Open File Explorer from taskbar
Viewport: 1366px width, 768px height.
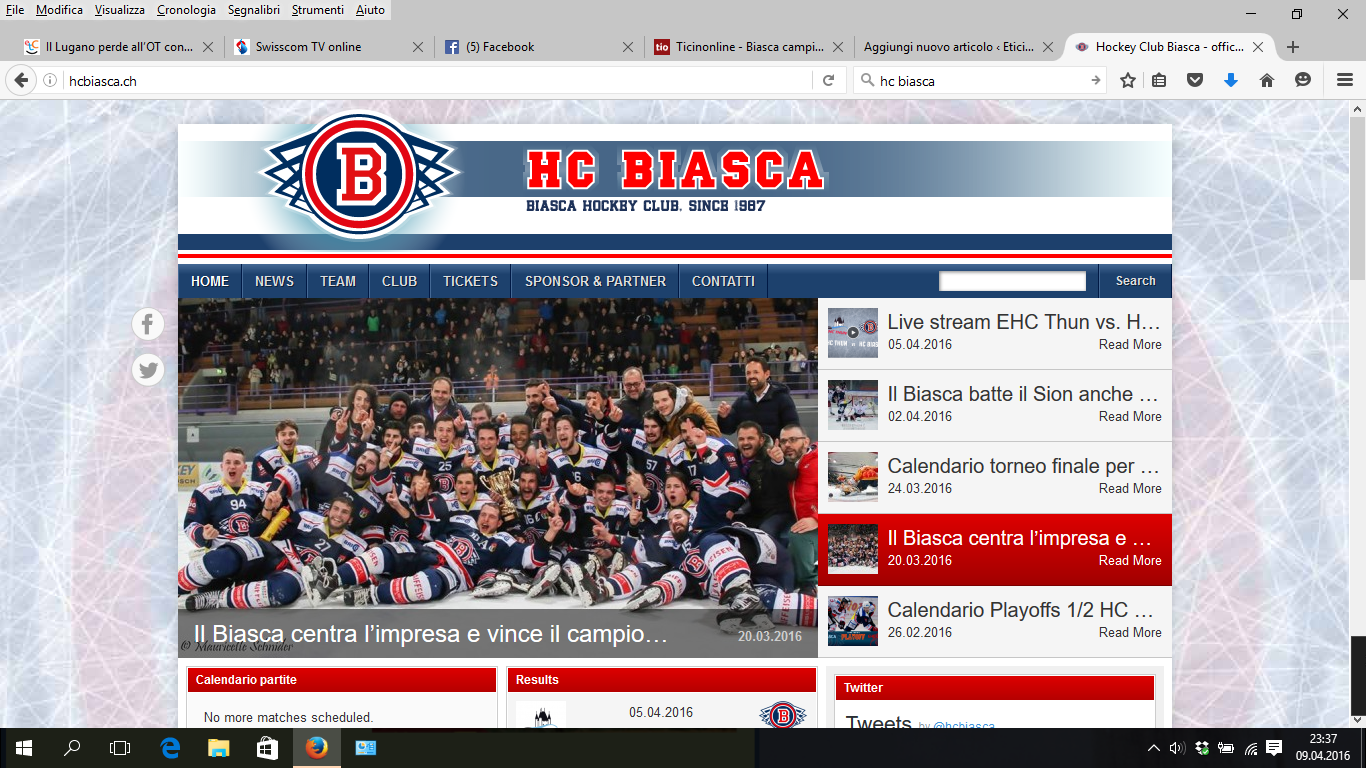[218, 748]
